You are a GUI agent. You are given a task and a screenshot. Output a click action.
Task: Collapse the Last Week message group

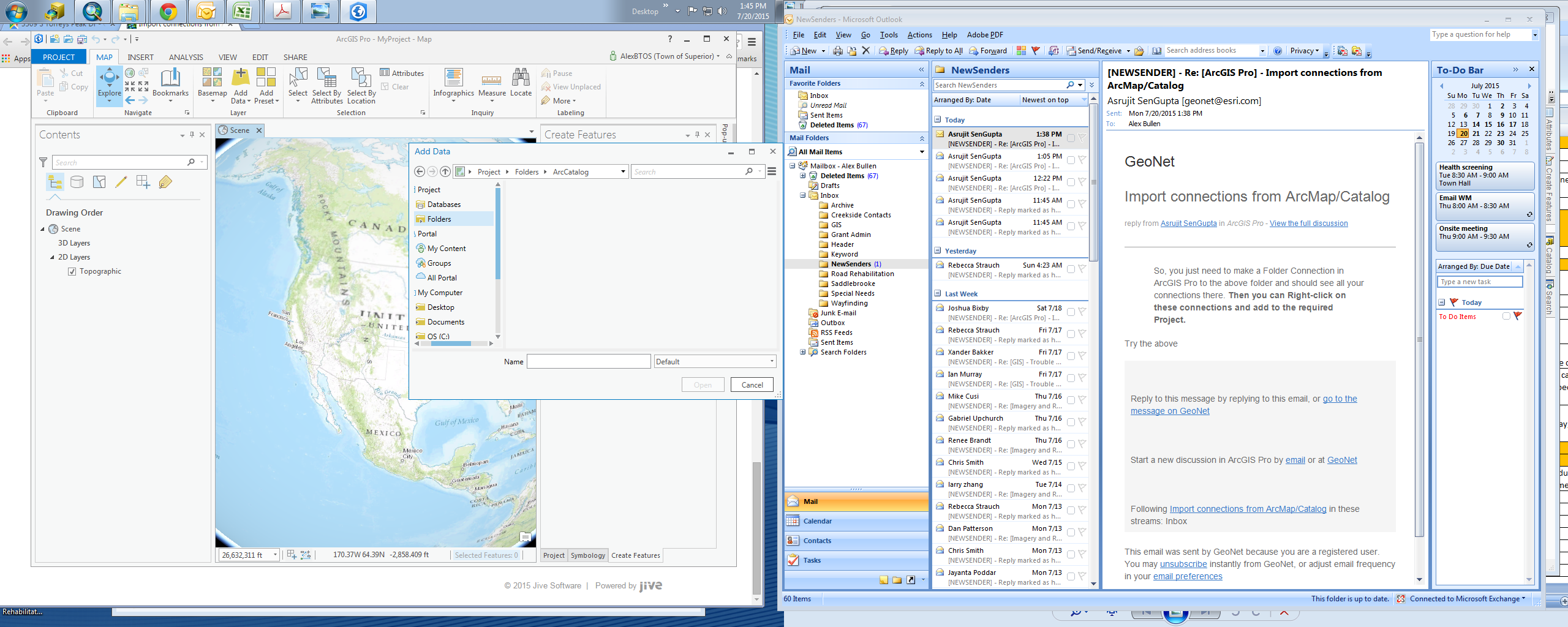click(x=937, y=293)
